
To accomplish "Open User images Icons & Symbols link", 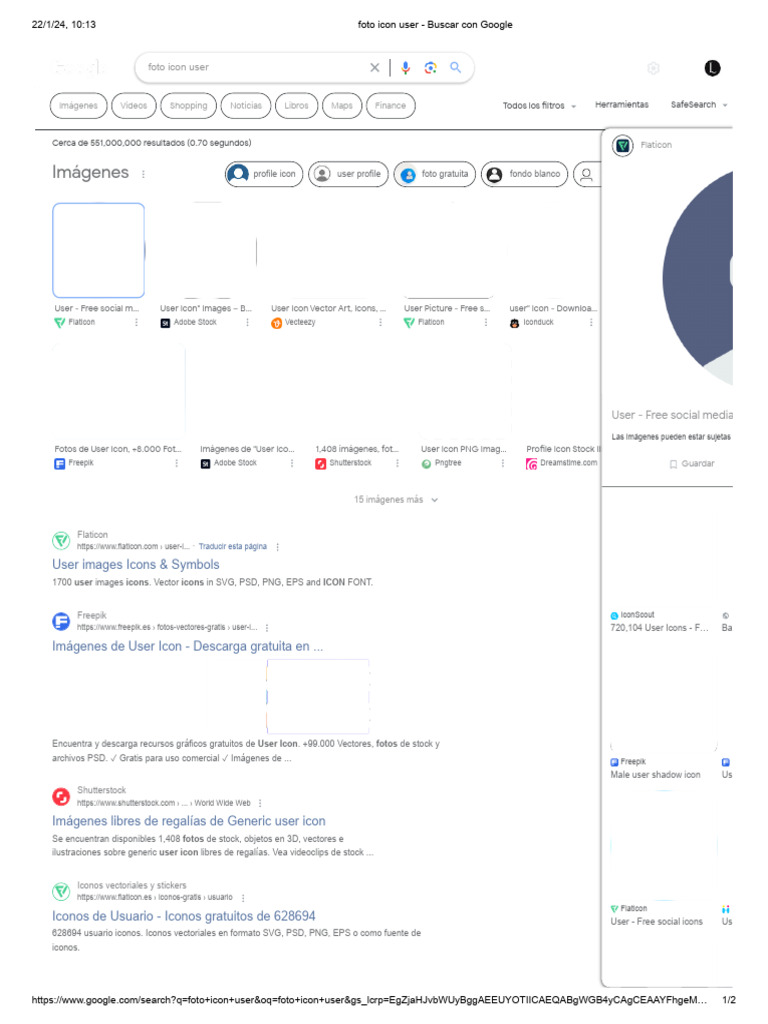I will click(136, 564).
